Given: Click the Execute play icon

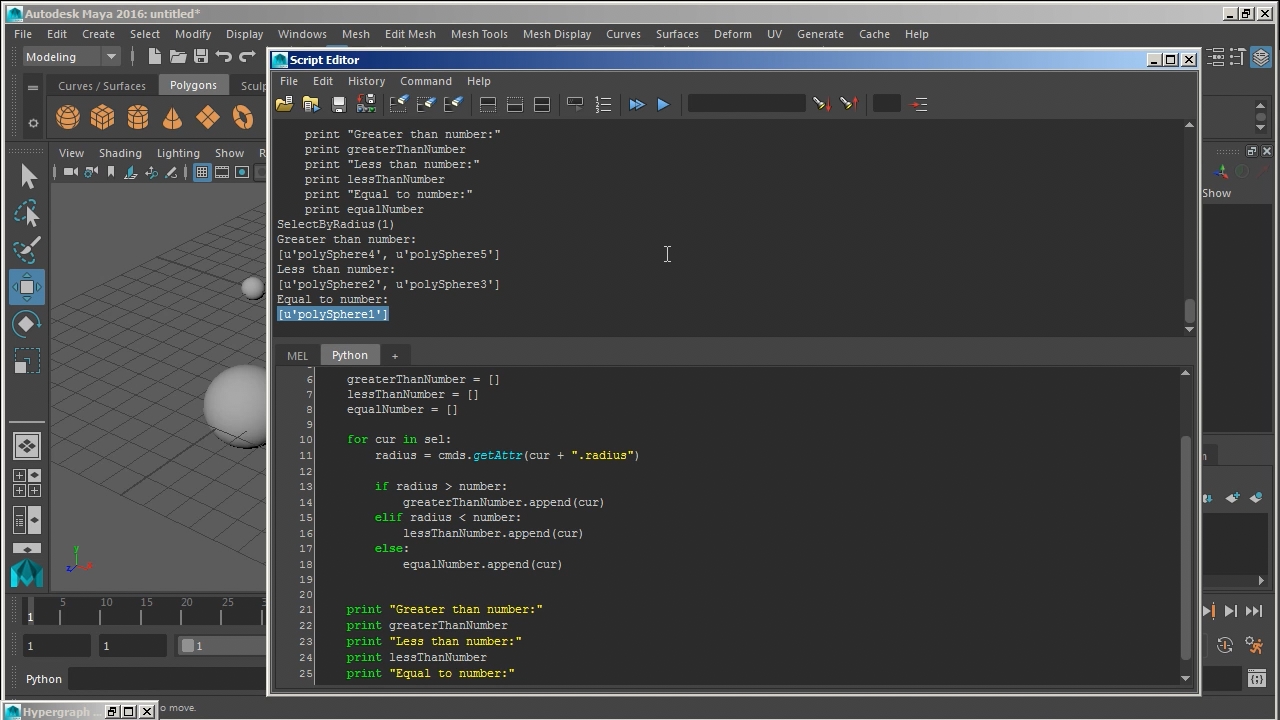Looking at the screenshot, I should (x=663, y=104).
